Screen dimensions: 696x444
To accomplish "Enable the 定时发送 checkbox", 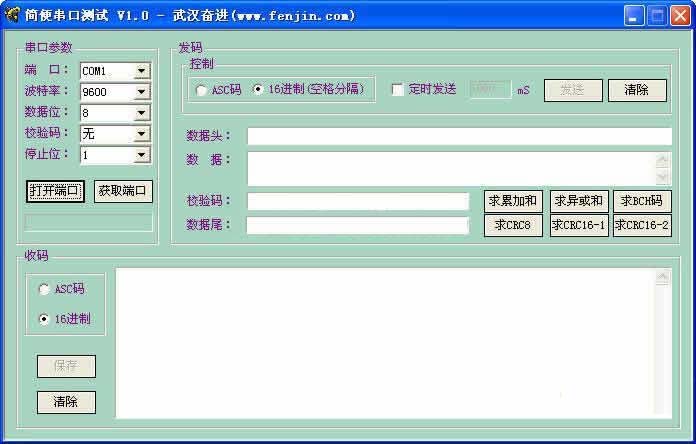I will [x=397, y=89].
